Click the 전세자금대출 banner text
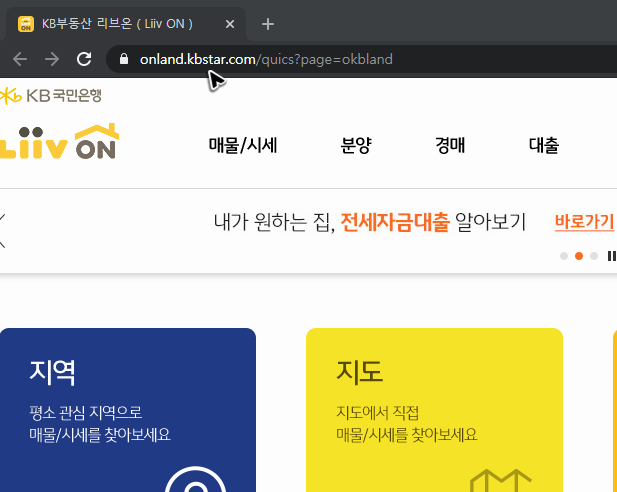The height and width of the screenshot is (492, 617). [x=395, y=222]
